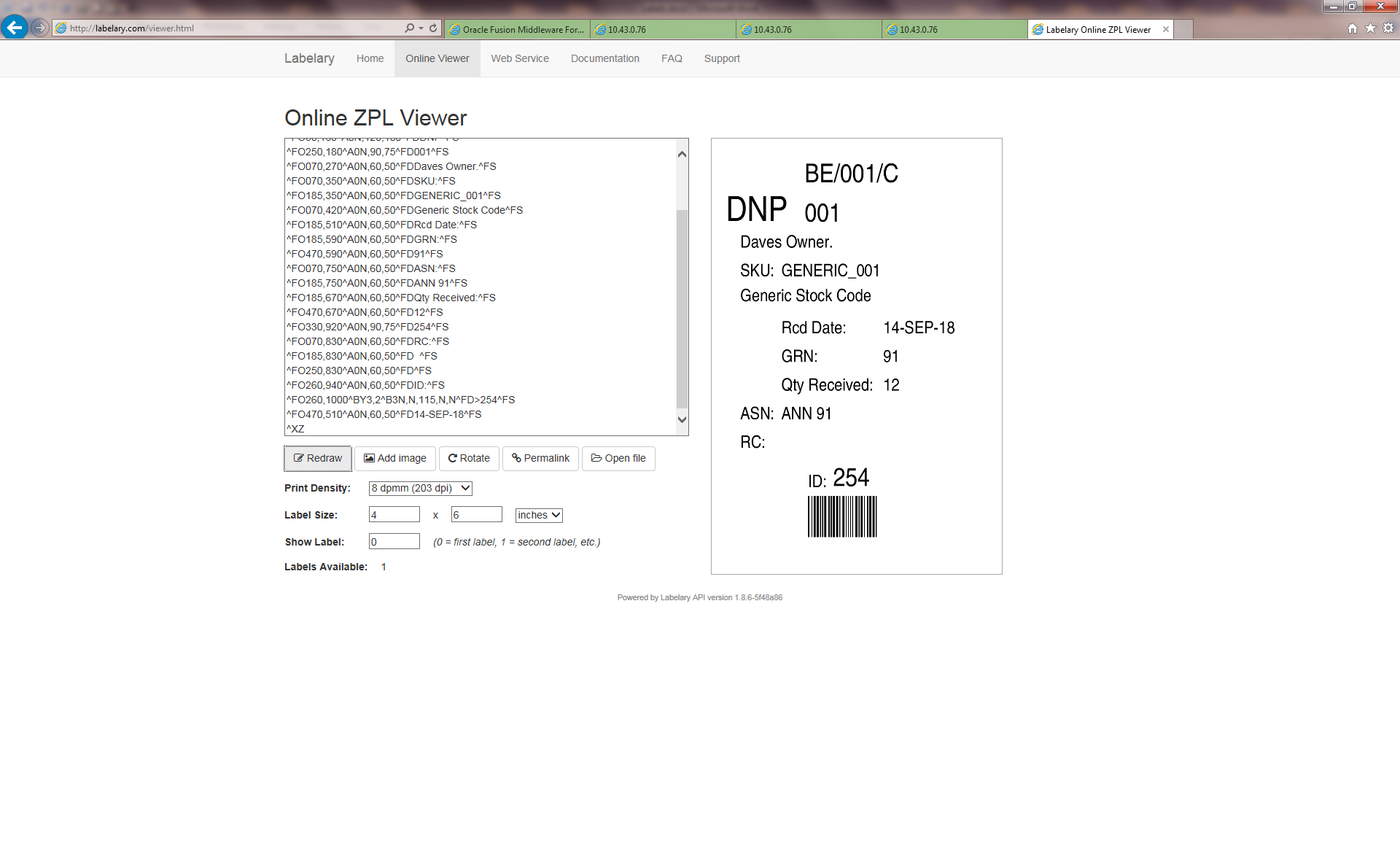
Task: Open the Support navigation item
Action: (722, 58)
